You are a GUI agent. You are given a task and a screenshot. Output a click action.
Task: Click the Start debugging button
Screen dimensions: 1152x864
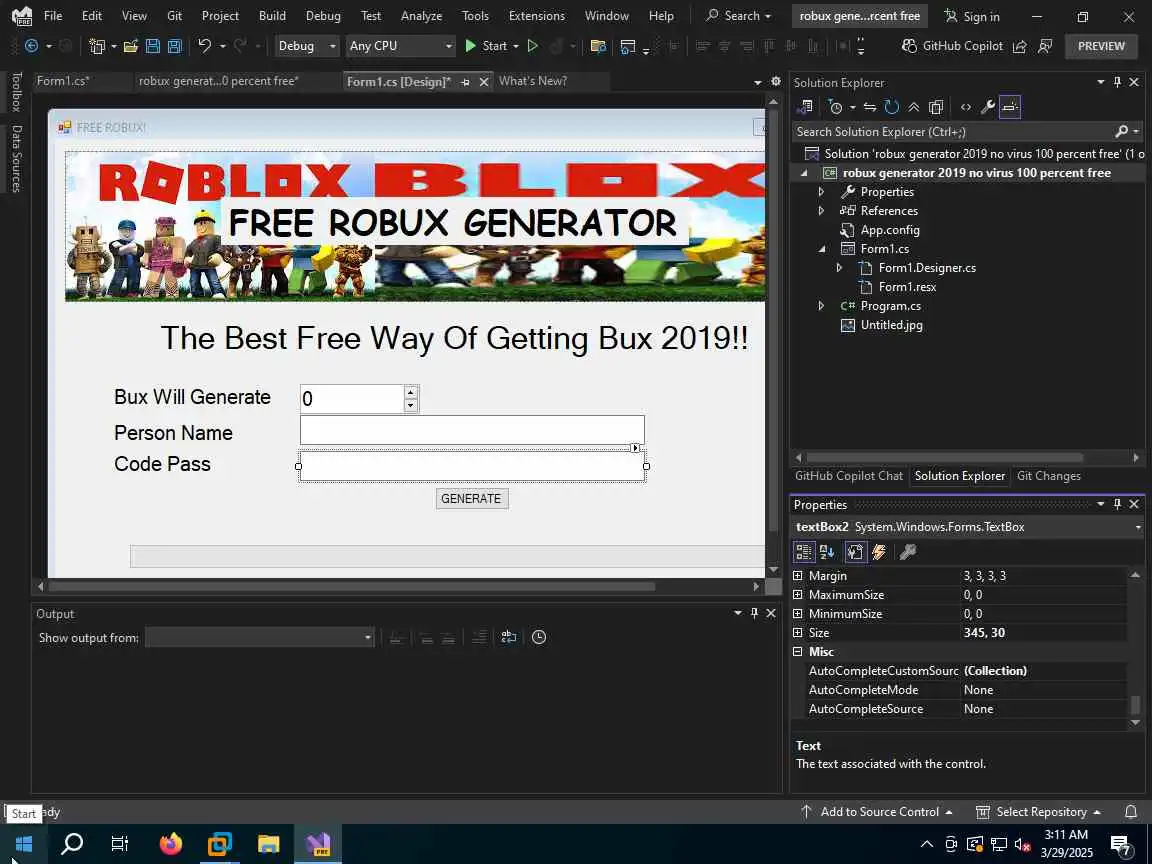pos(487,46)
